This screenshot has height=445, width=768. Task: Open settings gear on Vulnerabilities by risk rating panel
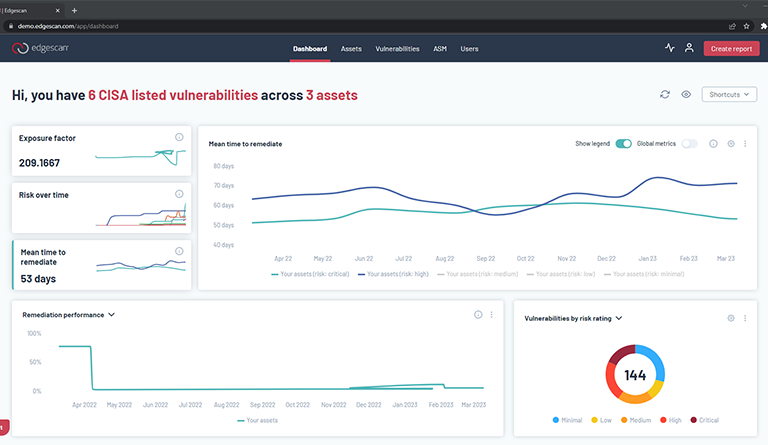point(731,318)
